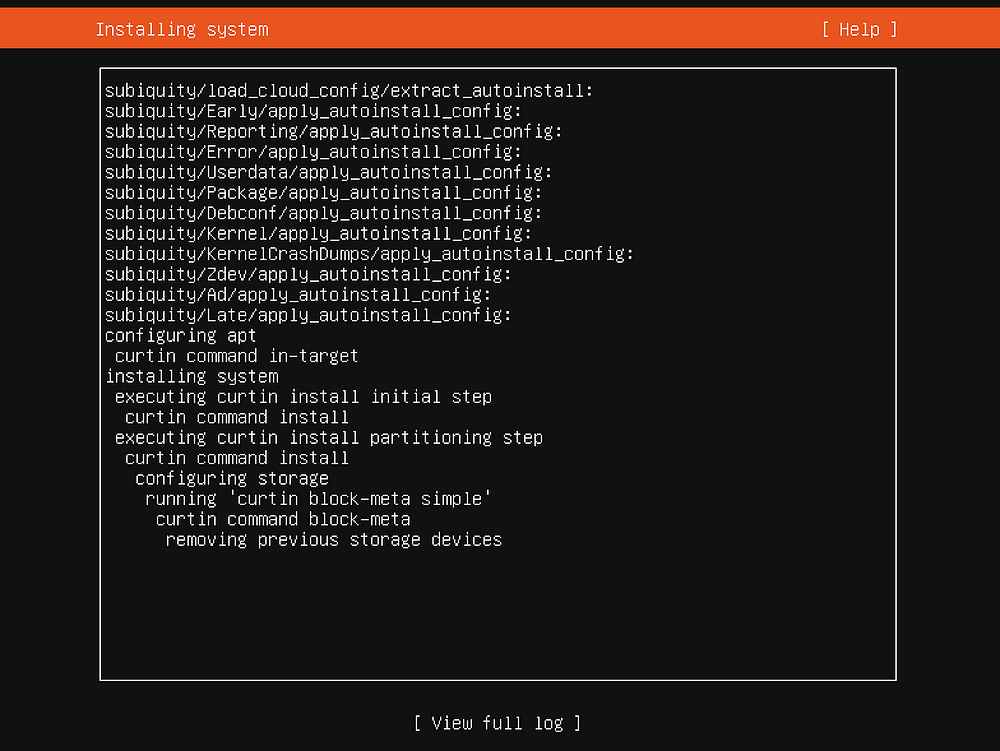This screenshot has width=1000, height=751.
Task: Click the subiquity/Error/apply_autoinstall_config line
Action: pos(313,152)
